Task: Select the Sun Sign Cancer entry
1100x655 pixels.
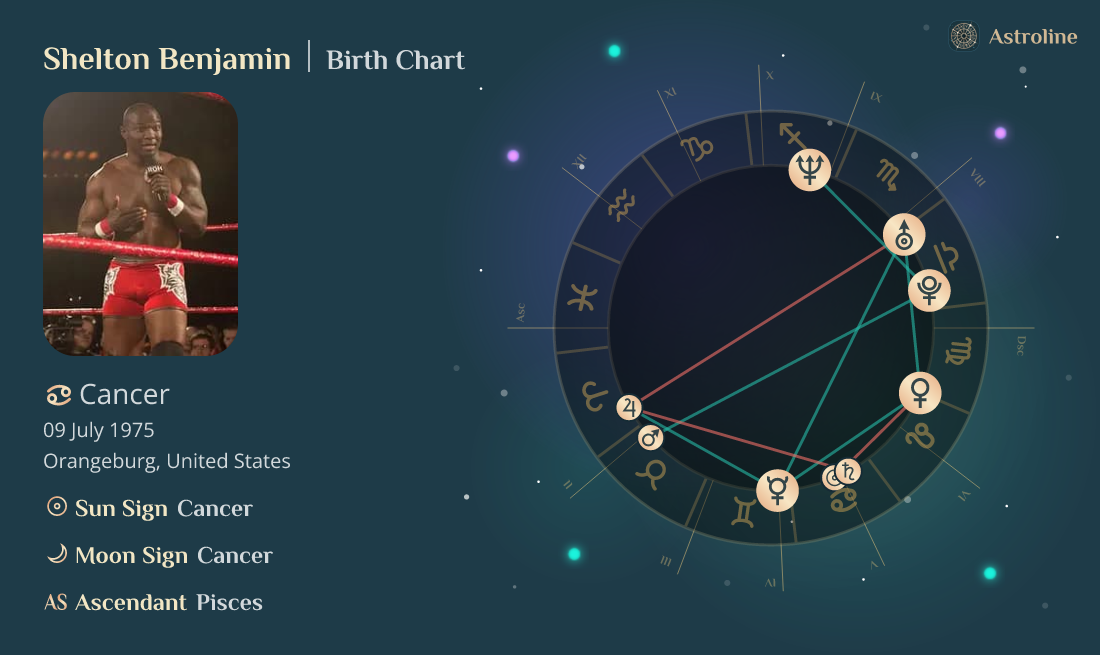Action: (x=150, y=508)
